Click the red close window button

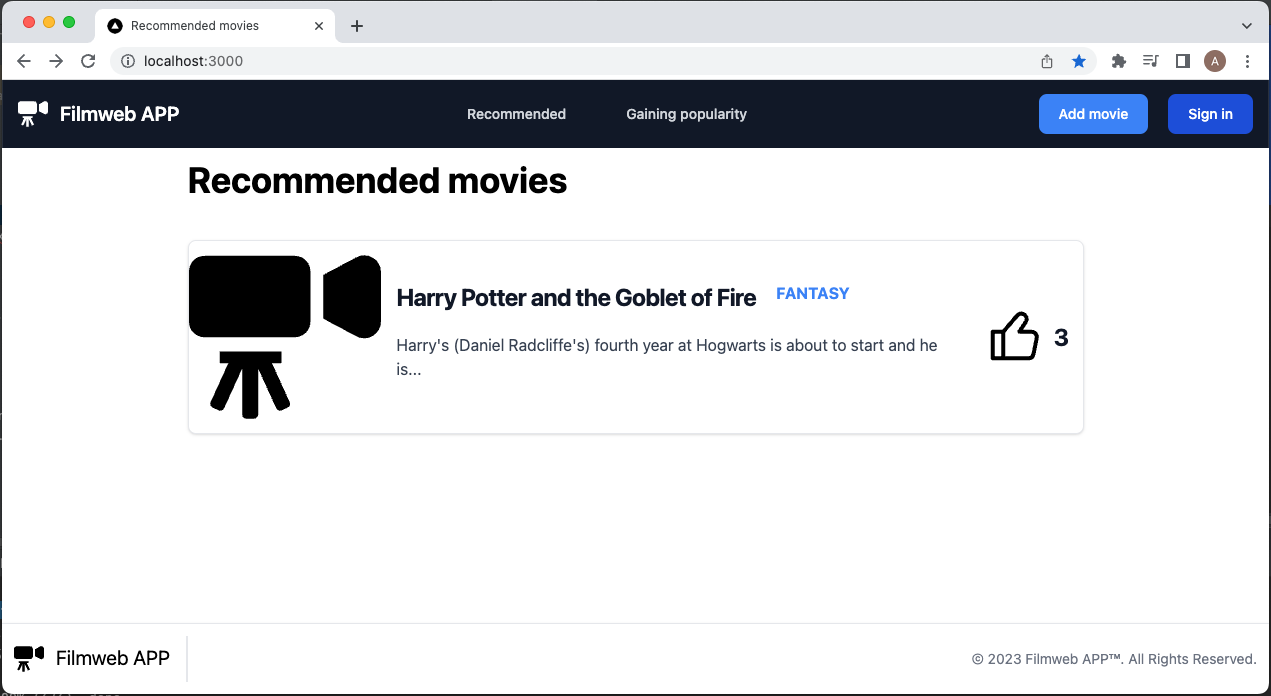click(x=28, y=22)
